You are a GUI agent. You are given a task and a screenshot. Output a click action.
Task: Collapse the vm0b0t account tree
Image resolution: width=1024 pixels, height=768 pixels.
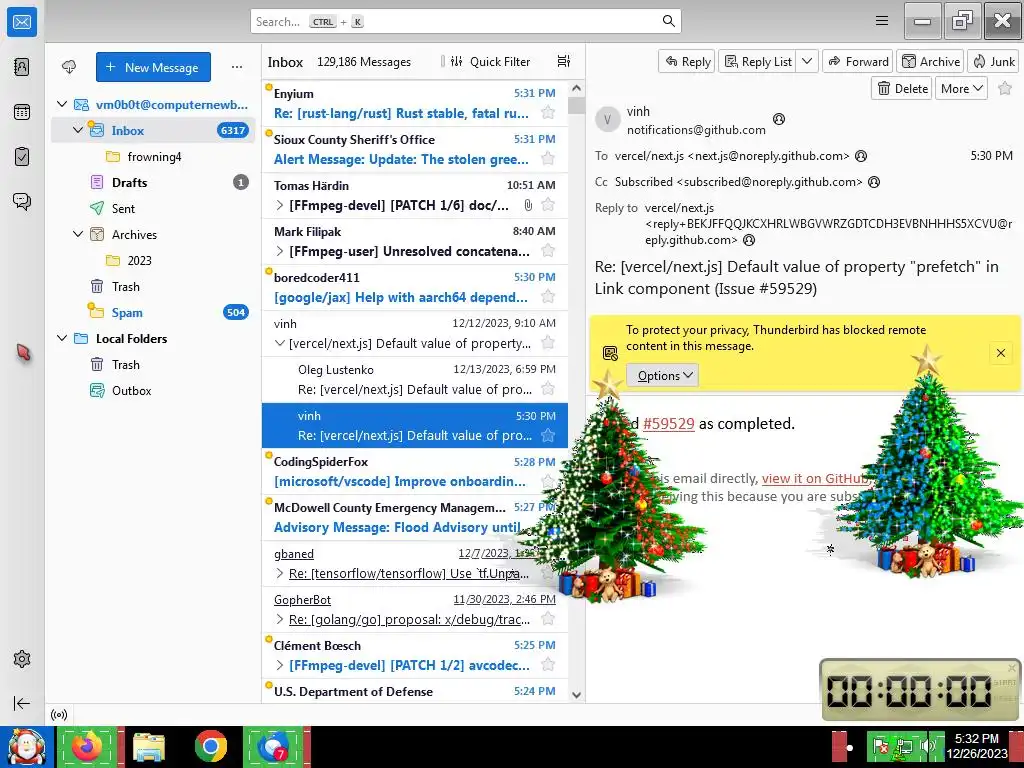[62, 104]
